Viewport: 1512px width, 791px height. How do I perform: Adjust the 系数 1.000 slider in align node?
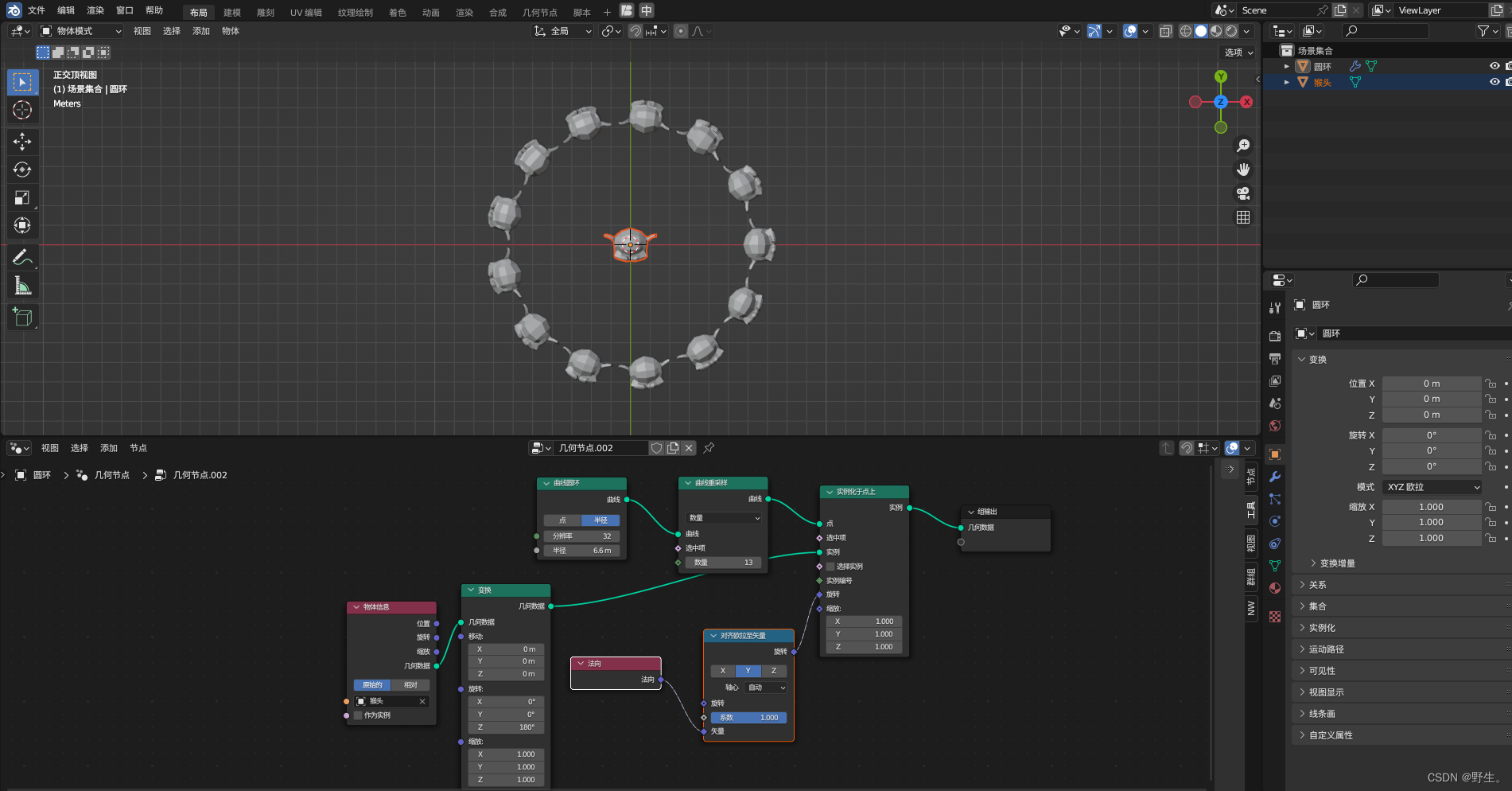[748, 718]
